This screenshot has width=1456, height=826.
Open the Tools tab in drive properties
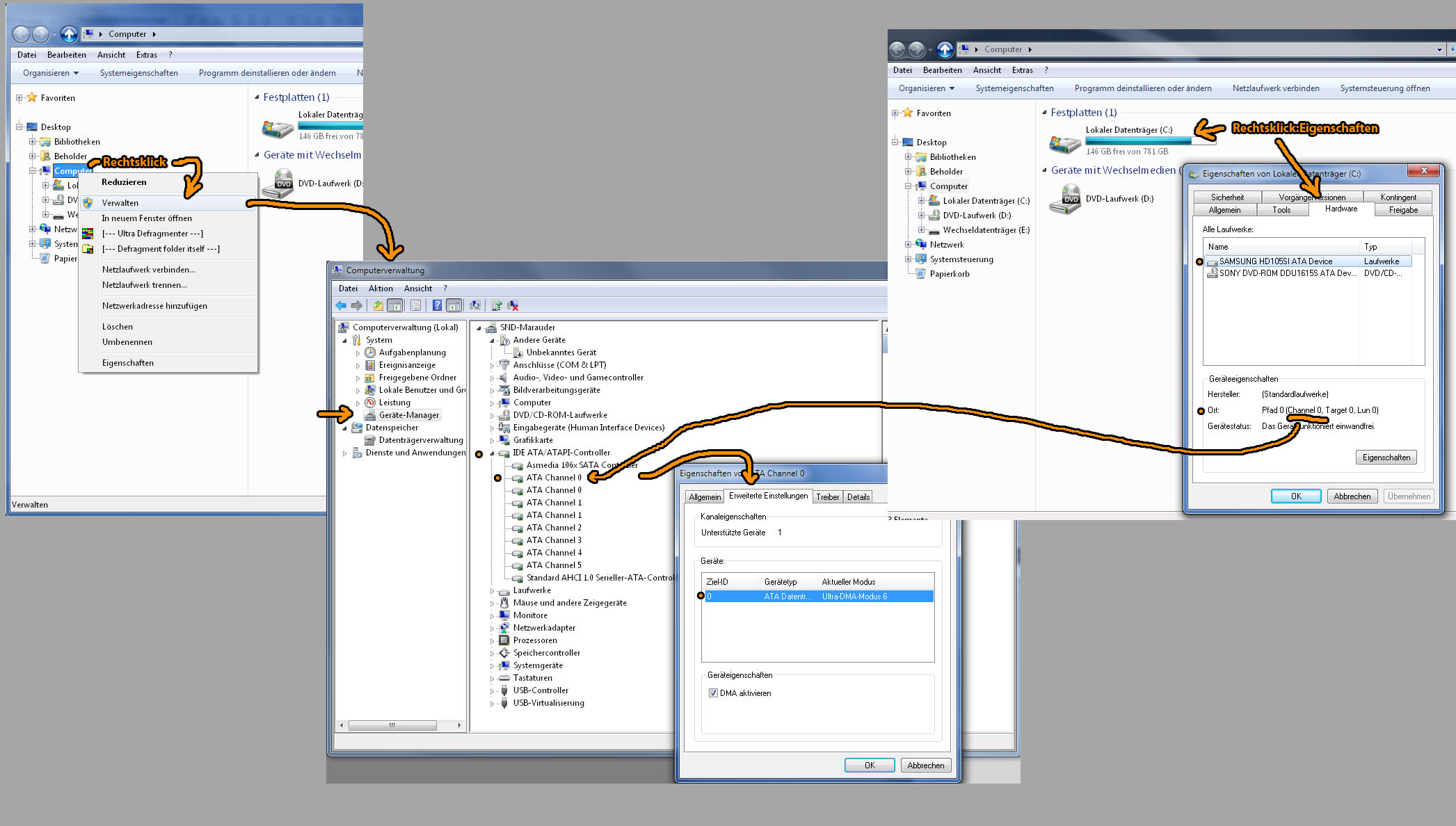[1281, 210]
